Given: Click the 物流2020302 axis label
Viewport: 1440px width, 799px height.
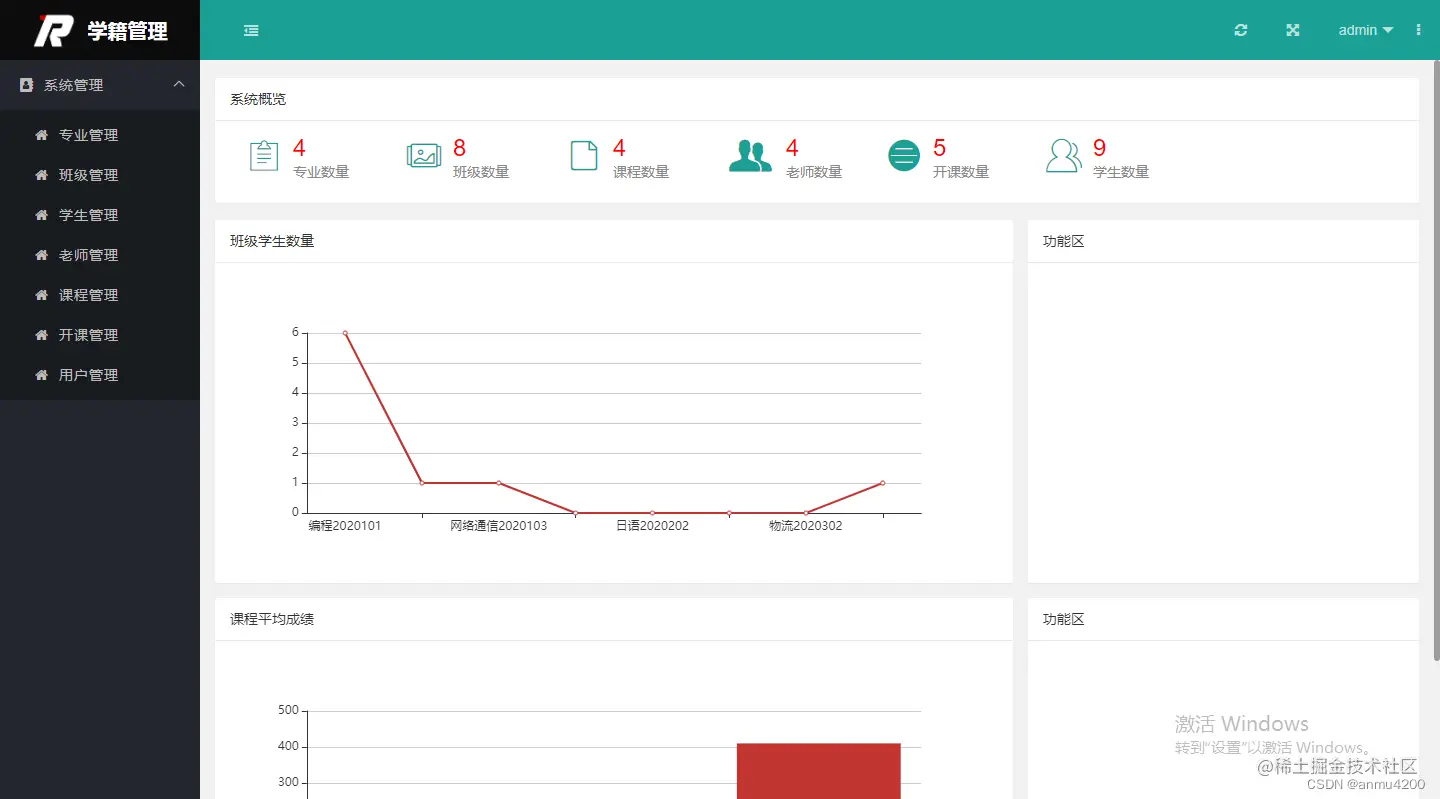Looking at the screenshot, I should point(806,526).
